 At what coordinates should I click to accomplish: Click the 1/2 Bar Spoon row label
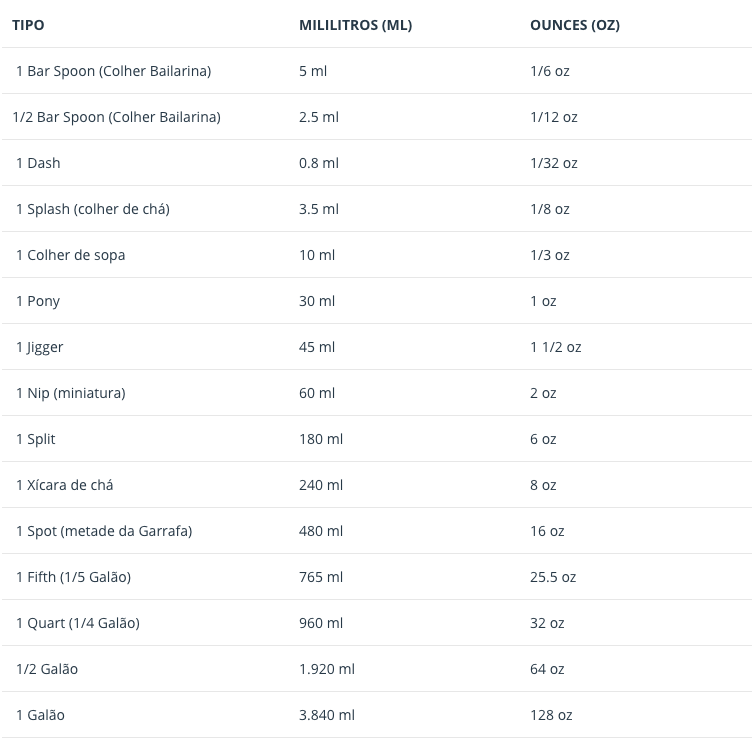[116, 117]
